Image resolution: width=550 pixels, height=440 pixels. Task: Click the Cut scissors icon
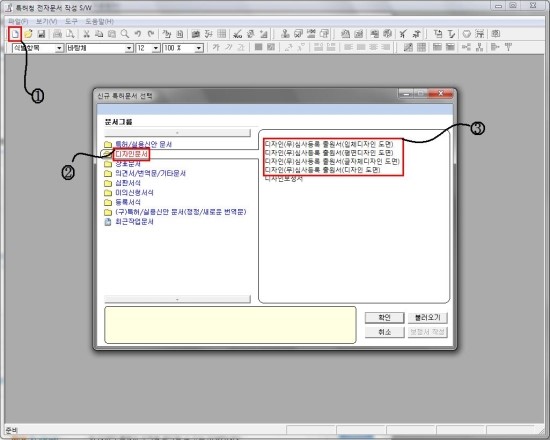click(86, 34)
